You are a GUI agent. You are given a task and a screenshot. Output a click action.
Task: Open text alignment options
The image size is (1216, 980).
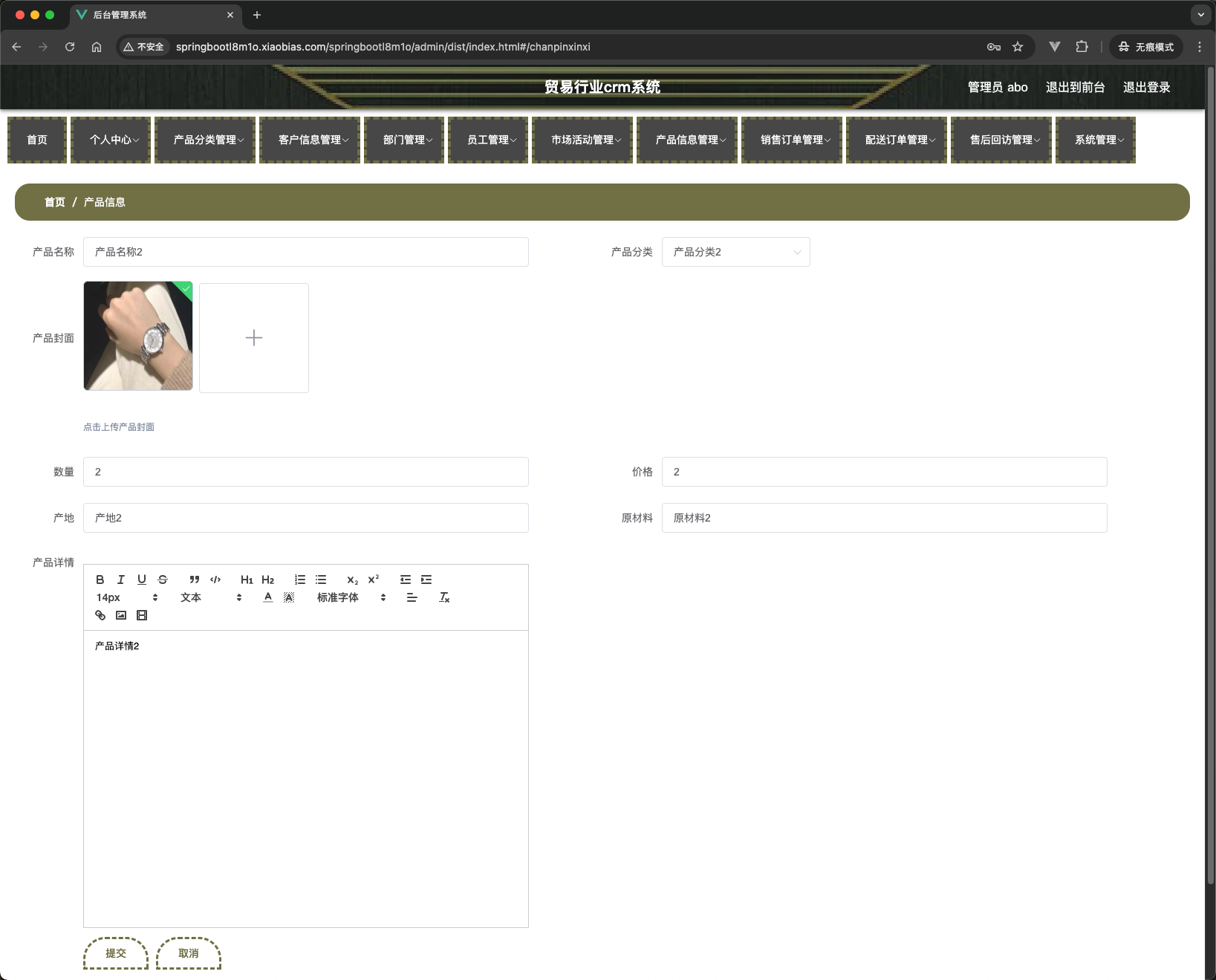pos(412,597)
